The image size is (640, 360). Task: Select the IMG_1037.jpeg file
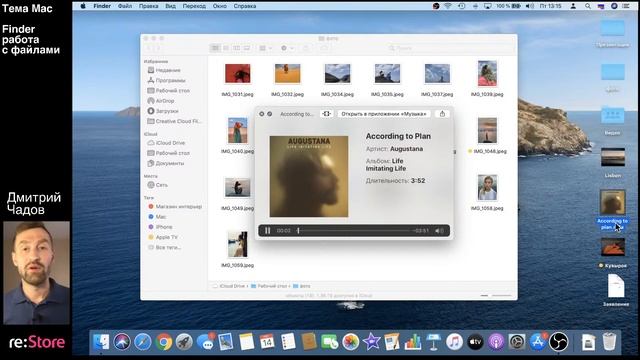tap(437, 80)
